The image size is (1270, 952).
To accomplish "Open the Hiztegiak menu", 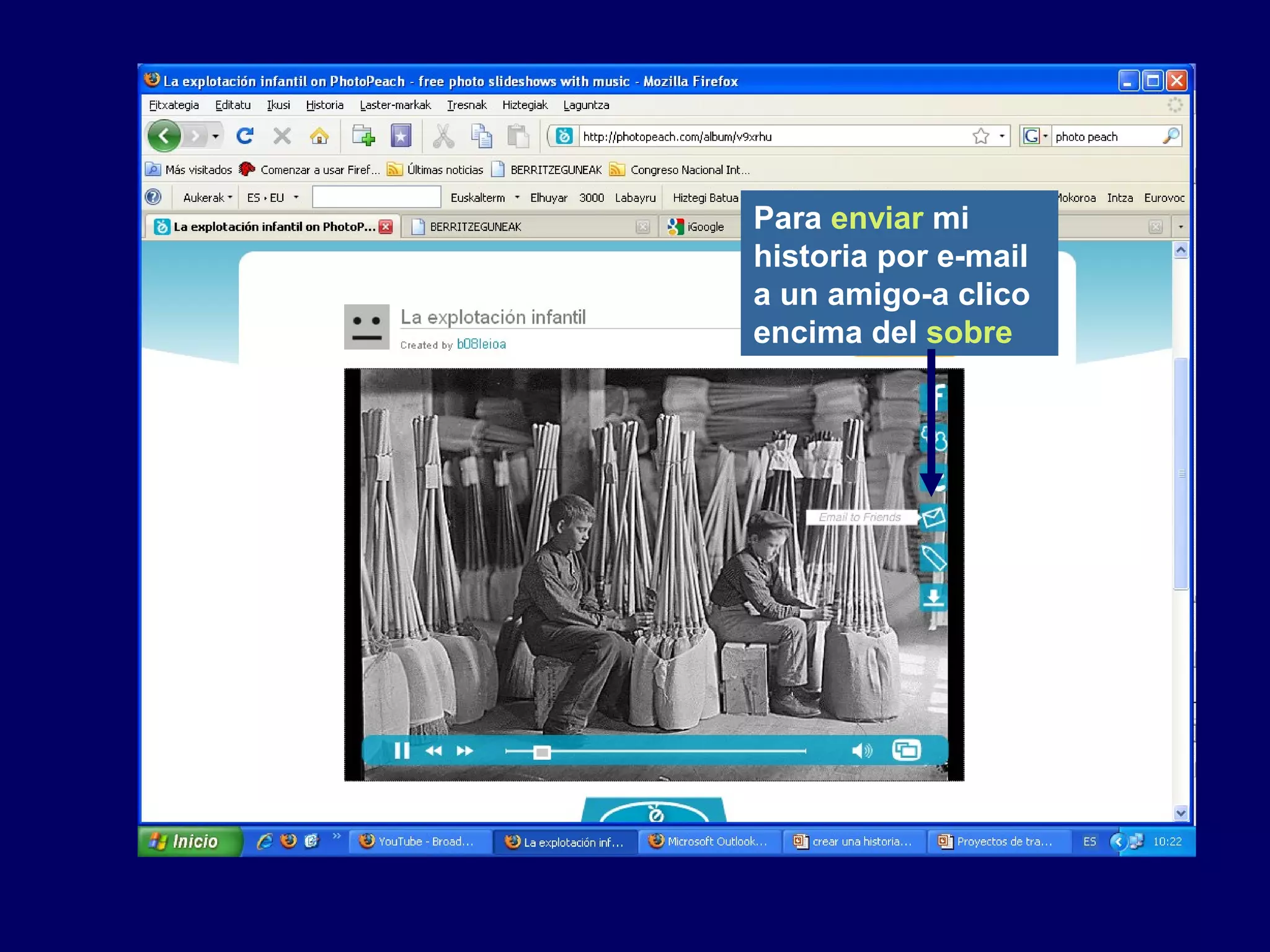I will 525,105.
